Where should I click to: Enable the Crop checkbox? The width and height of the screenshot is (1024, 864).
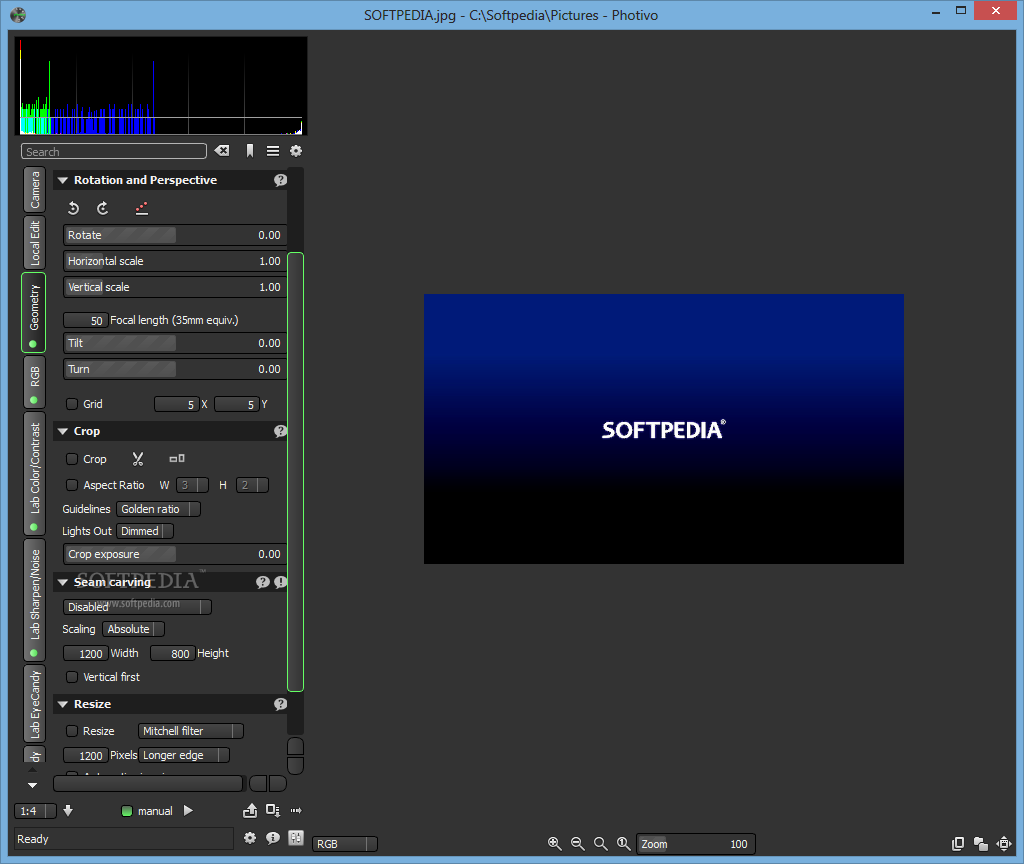72,459
